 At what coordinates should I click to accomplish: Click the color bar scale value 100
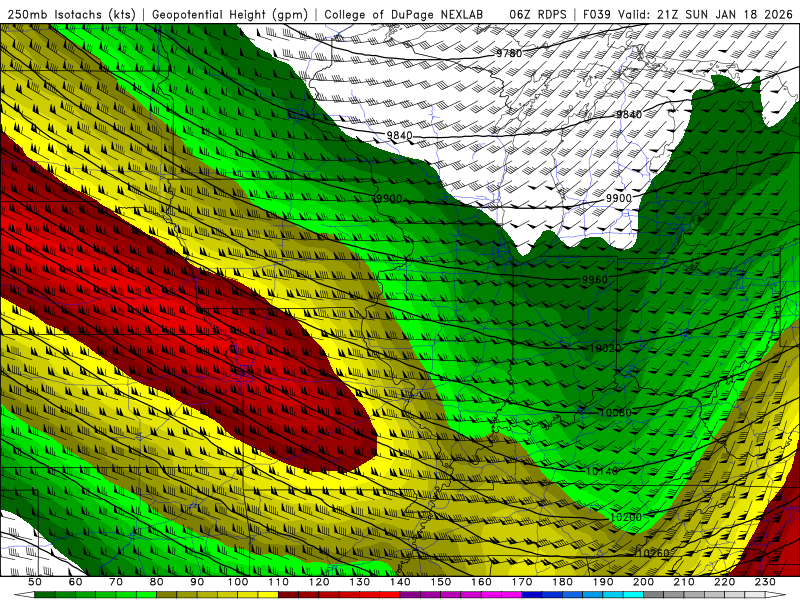(237, 582)
